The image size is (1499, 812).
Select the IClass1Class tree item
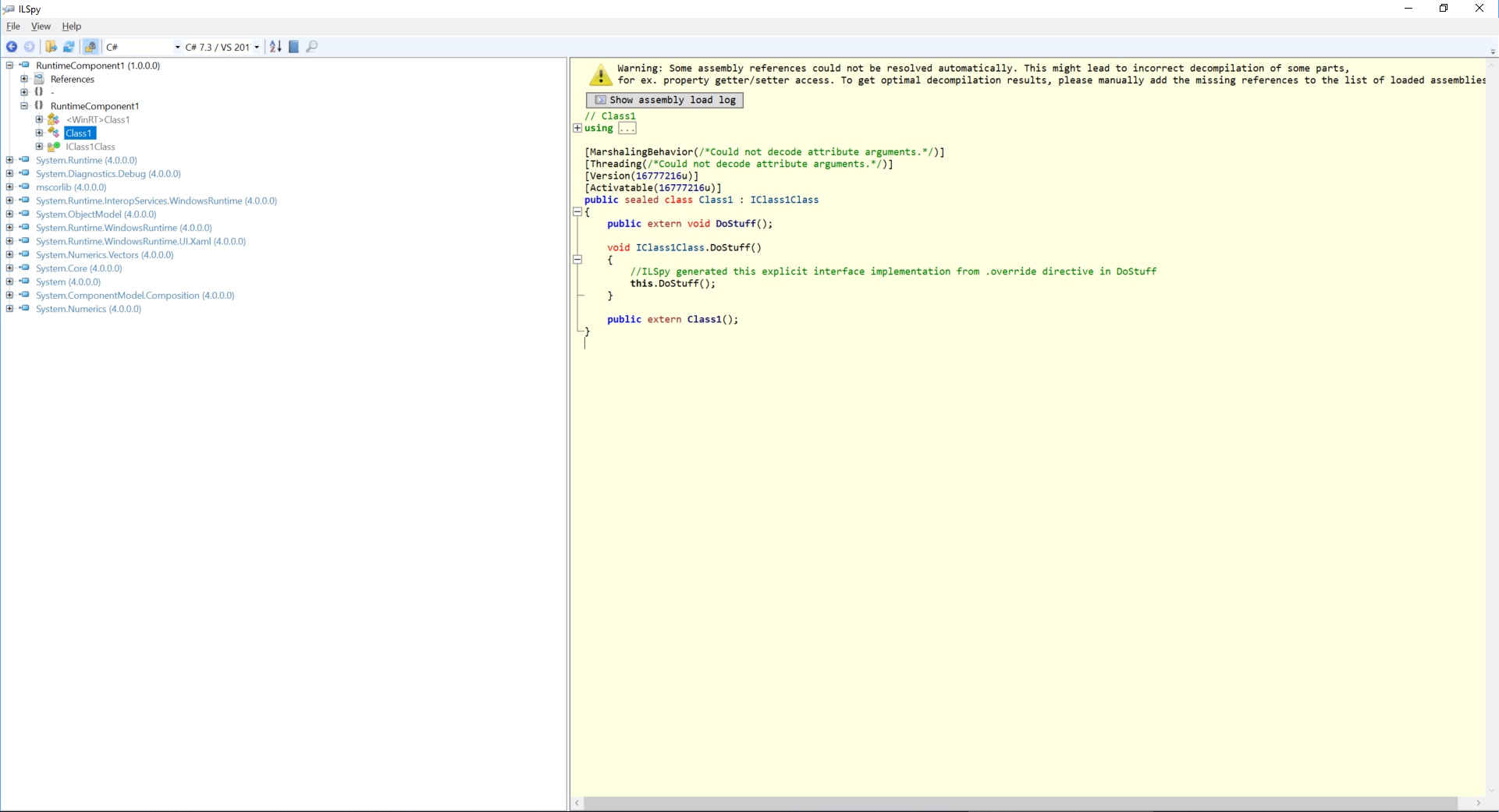coord(90,147)
